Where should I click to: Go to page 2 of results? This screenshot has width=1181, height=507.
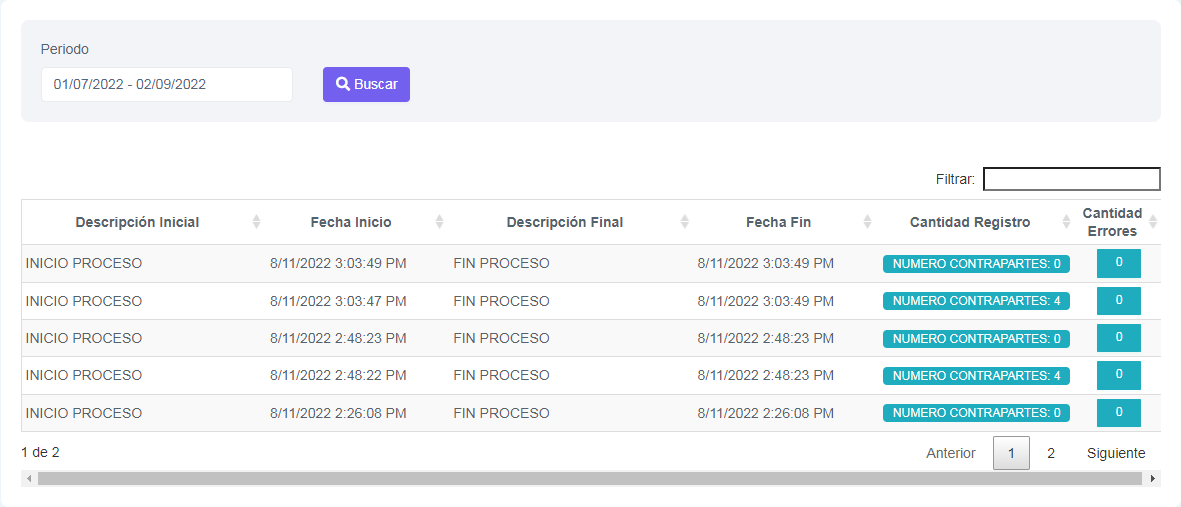[1051, 453]
